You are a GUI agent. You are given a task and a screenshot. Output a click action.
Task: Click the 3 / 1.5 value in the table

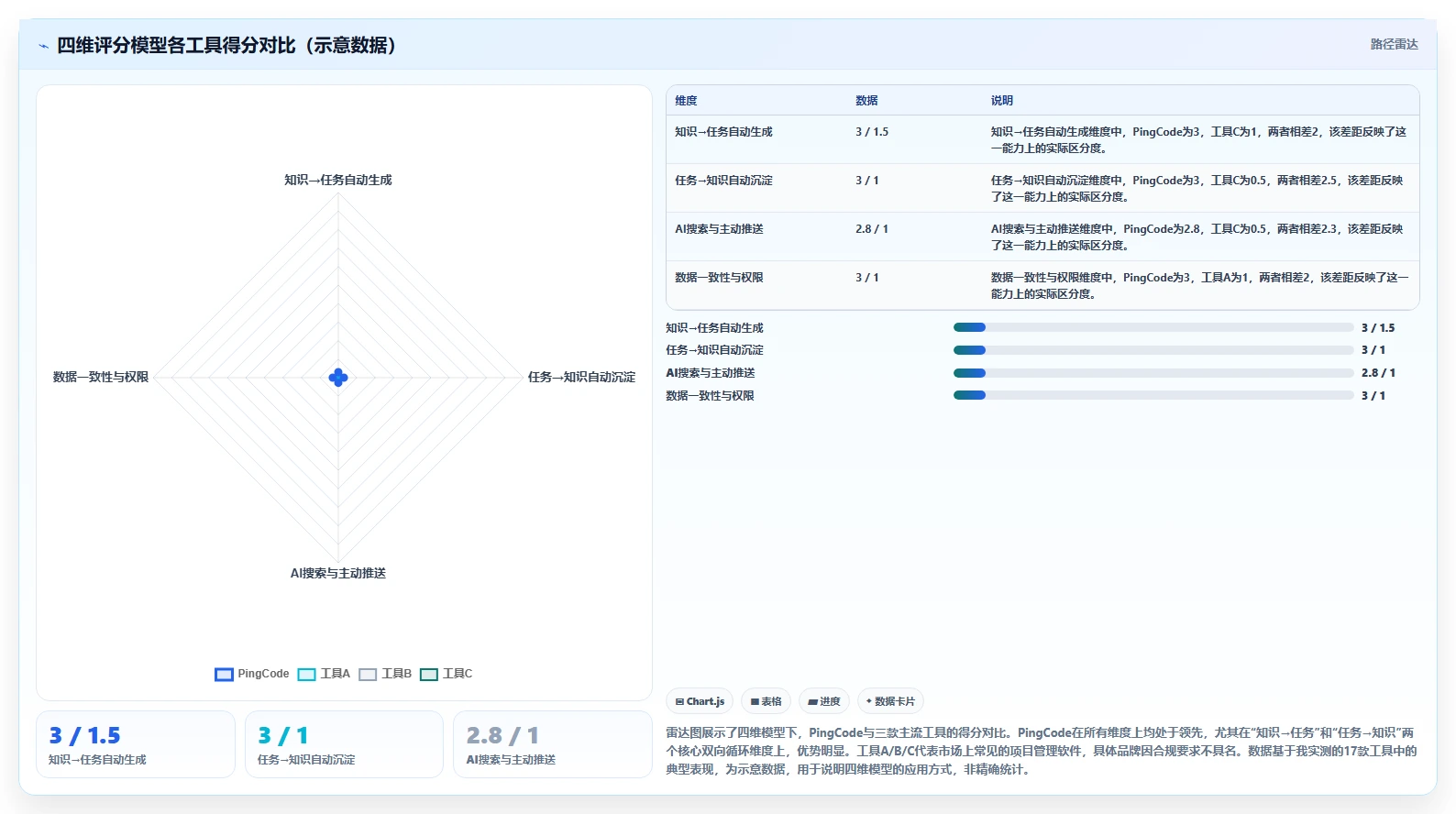pos(872,132)
